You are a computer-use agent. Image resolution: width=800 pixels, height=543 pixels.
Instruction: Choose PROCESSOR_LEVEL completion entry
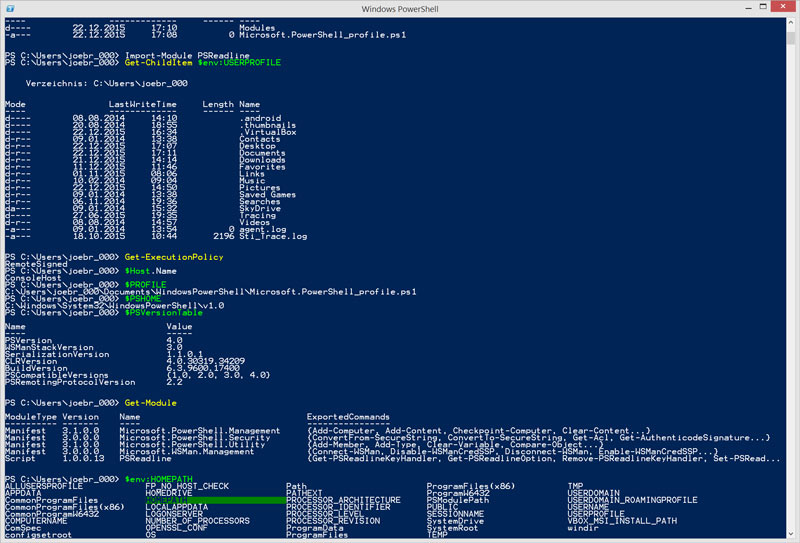[x=325, y=514]
